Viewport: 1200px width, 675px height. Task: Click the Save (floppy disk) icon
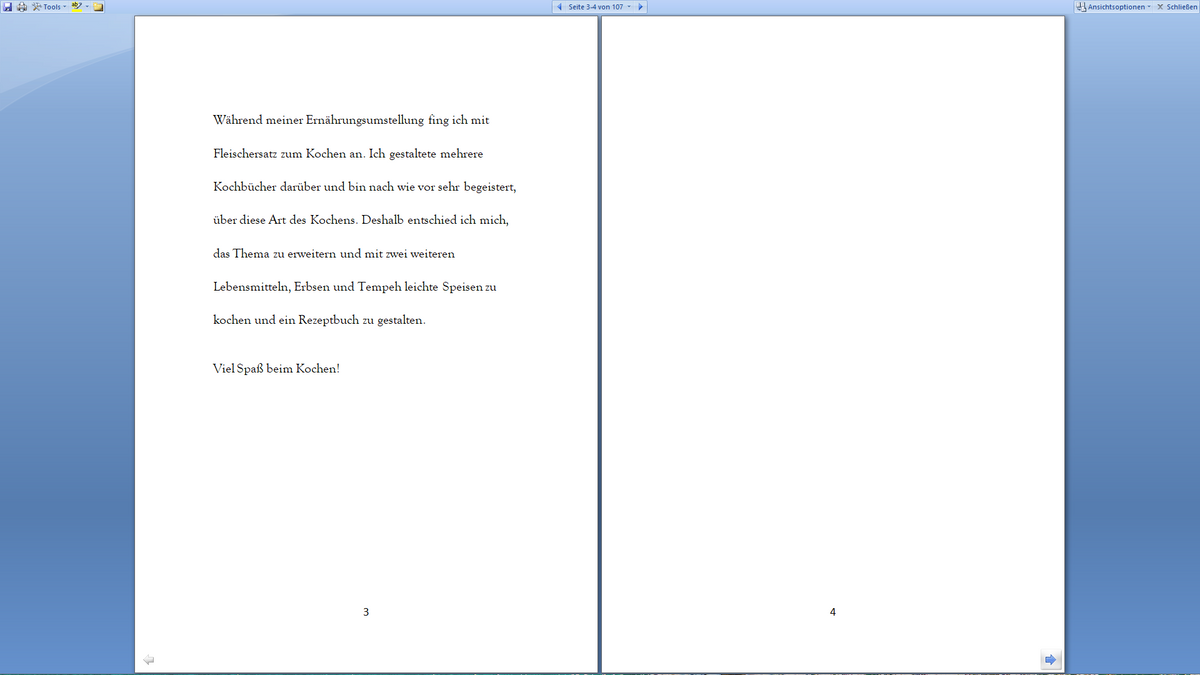coord(7,6)
